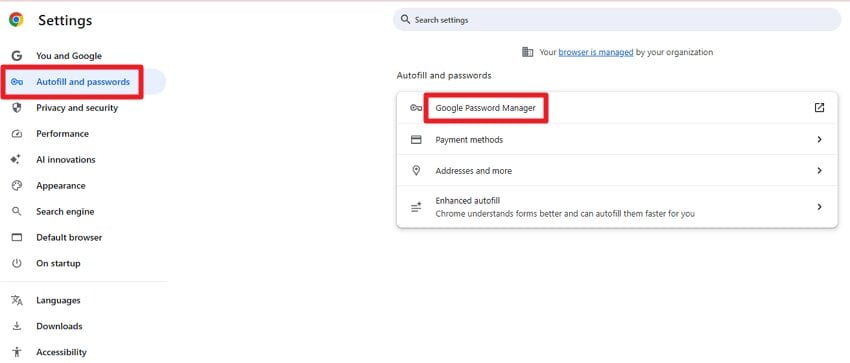This screenshot has width=850, height=363.
Task: Expand the Payment methods chevron
Action: (x=819, y=140)
